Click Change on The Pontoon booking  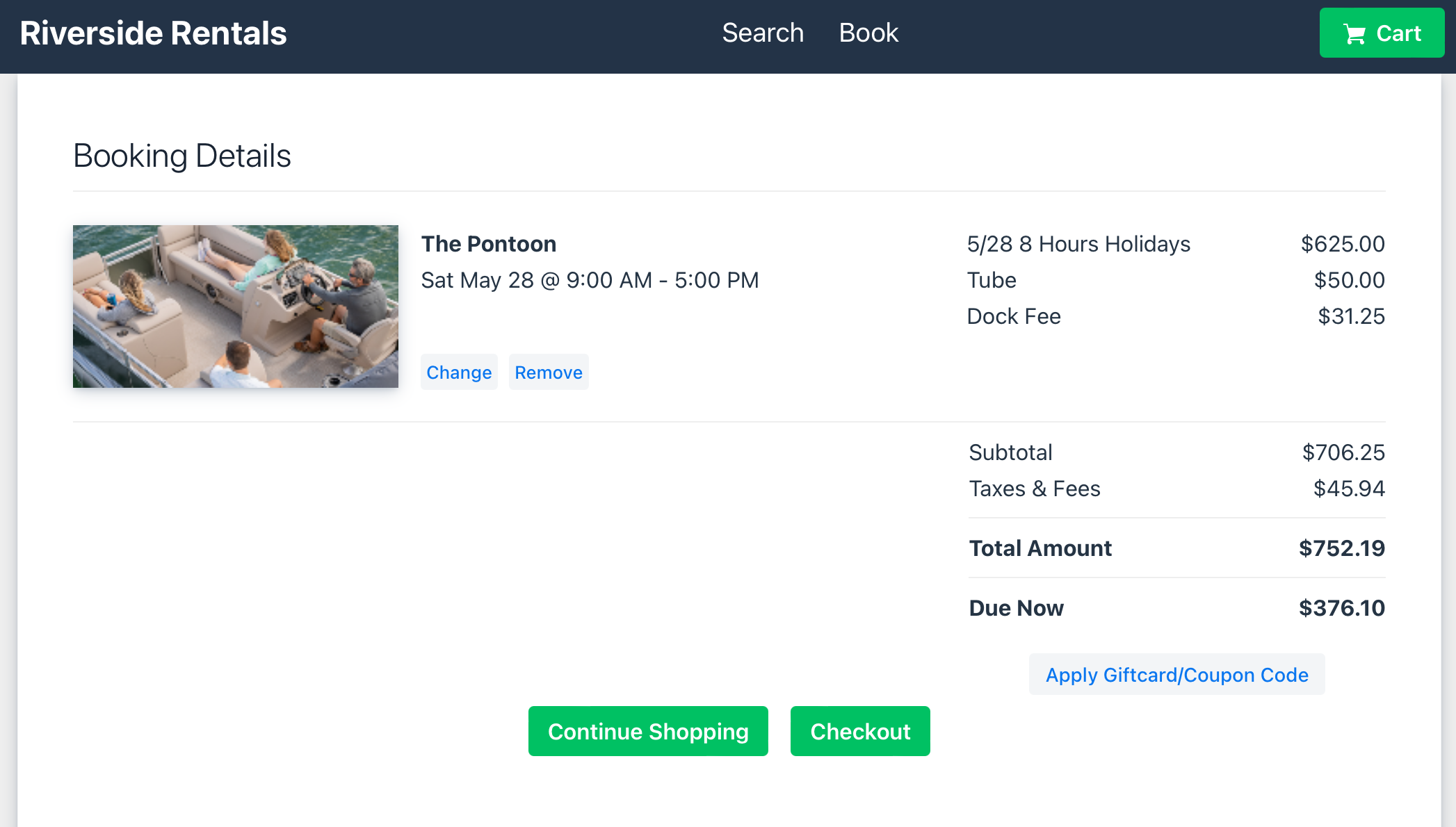459,372
